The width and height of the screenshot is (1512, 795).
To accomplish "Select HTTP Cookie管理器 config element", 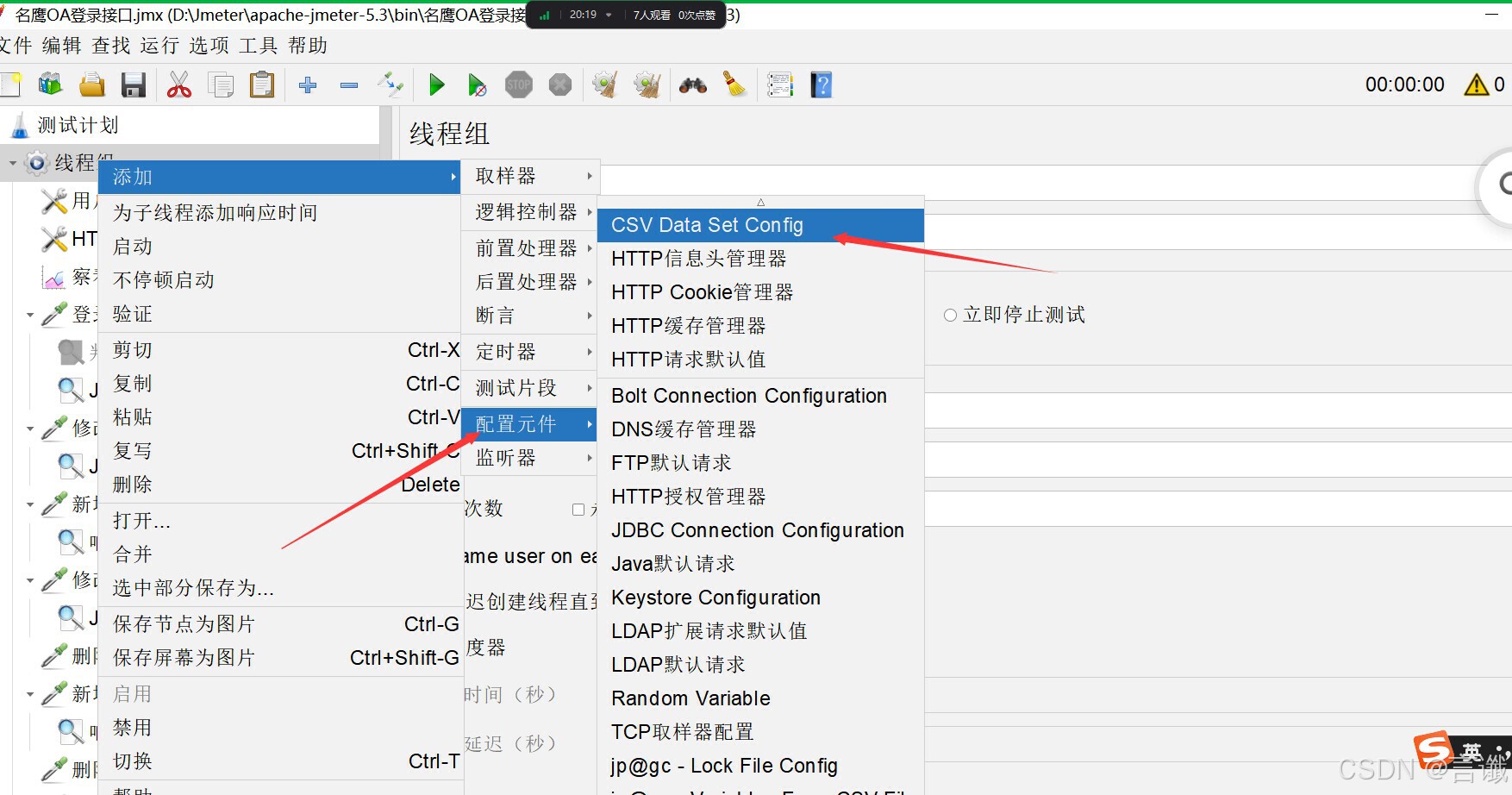I will pos(760,292).
